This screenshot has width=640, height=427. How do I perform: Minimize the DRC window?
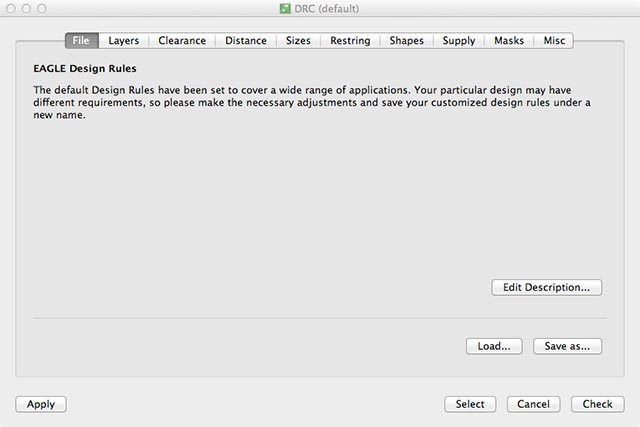27,9
